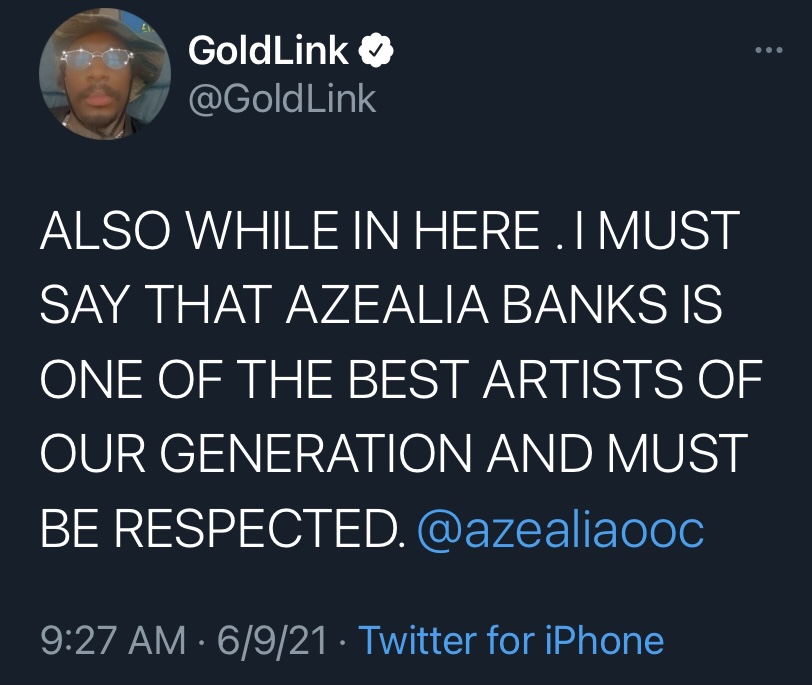
Task: Open the @GoldLink handle profile
Action: [282, 98]
